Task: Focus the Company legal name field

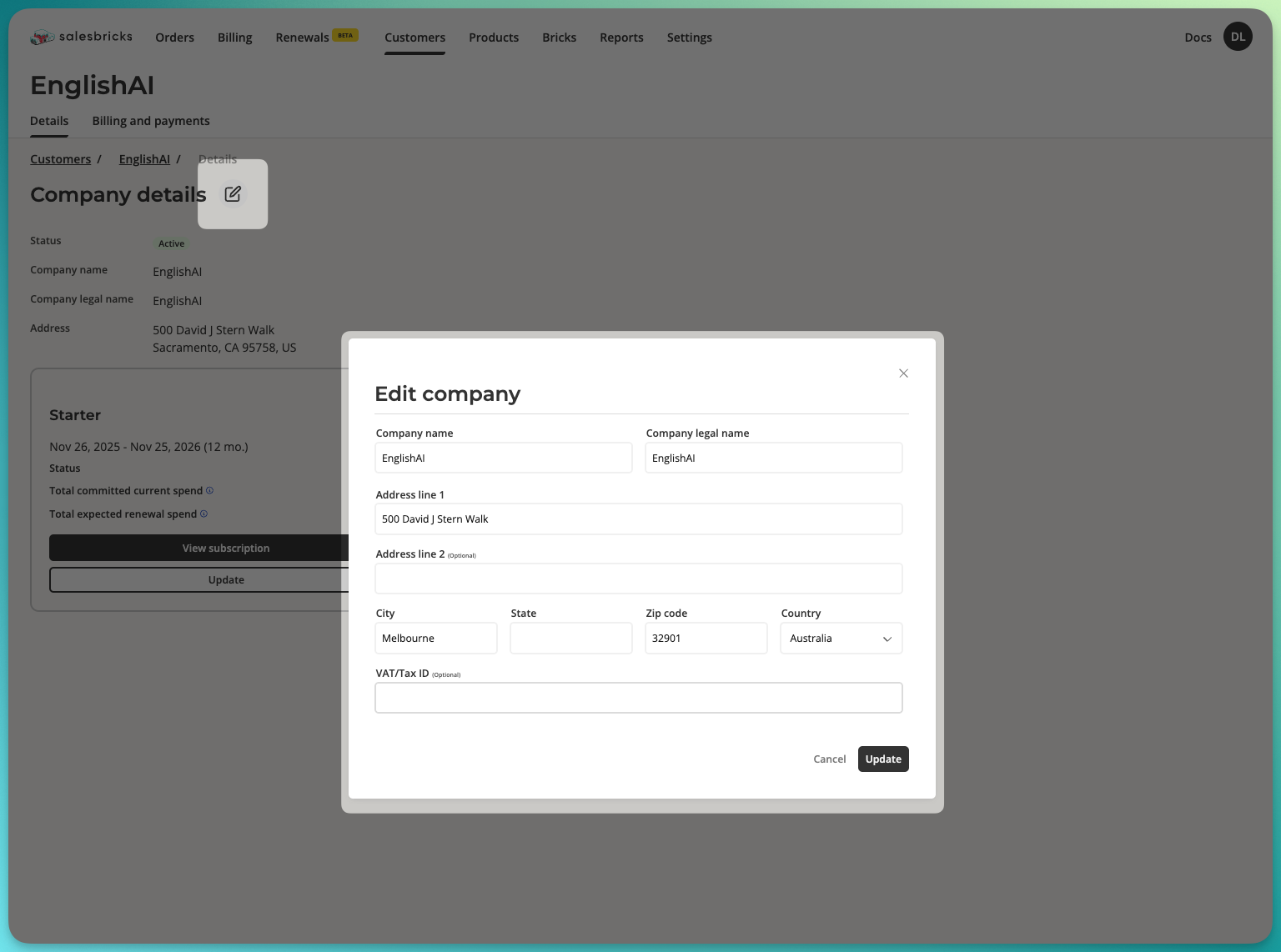Action: coord(774,458)
